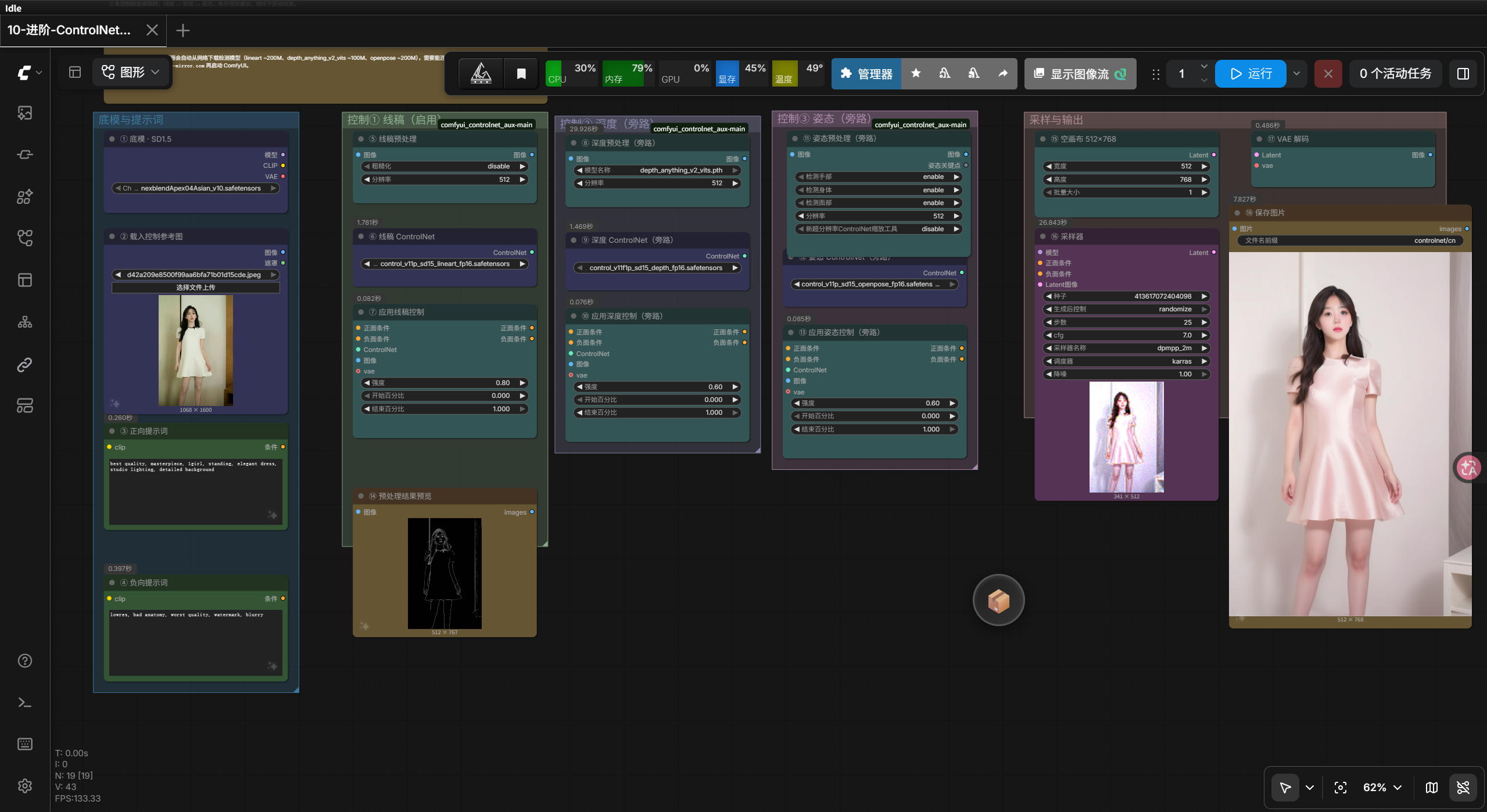Click 文件名前缀 controlnet/cn field
Image resolution: width=1487 pixels, height=812 pixels.
1350,240
